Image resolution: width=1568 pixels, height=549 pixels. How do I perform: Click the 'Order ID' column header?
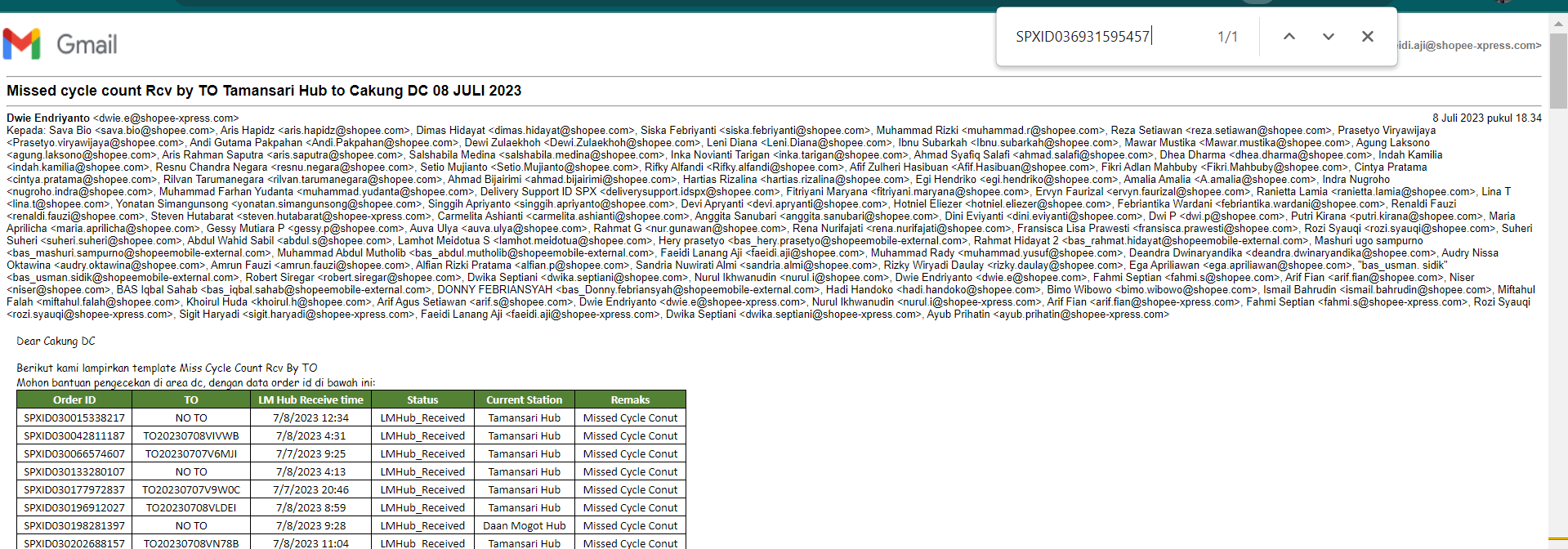point(74,400)
